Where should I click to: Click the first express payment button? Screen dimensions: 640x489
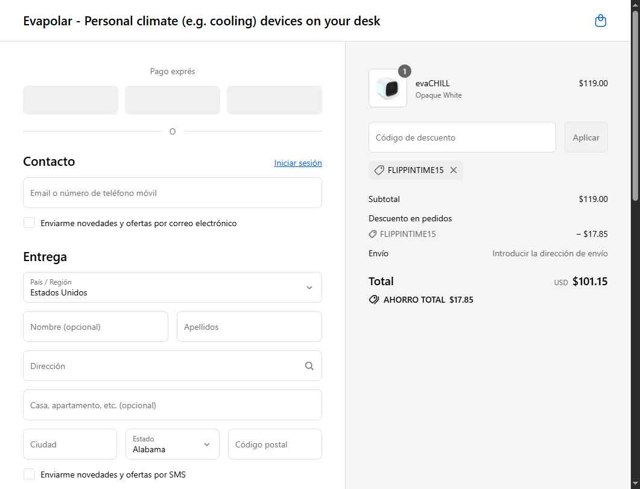pos(71,100)
